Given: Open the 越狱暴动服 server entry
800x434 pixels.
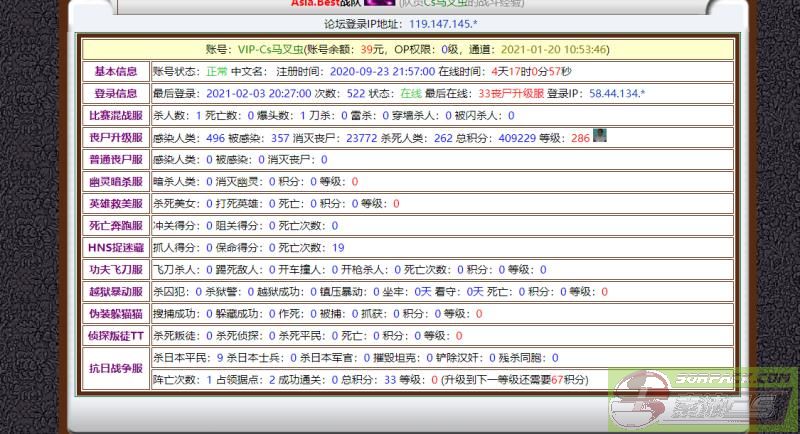Looking at the screenshot, I should pos(115,292).
